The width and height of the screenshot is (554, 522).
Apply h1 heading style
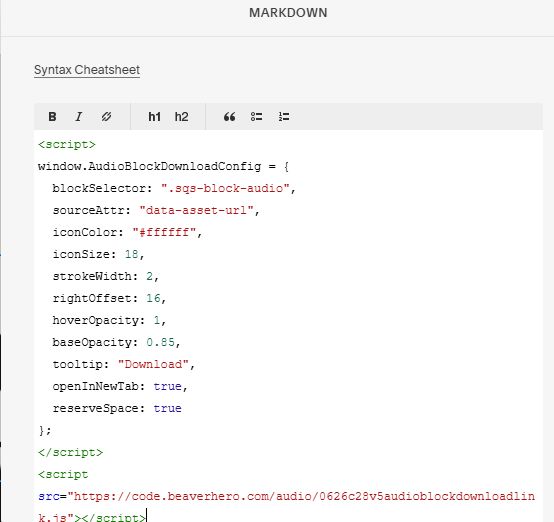[x=154, y=117]
